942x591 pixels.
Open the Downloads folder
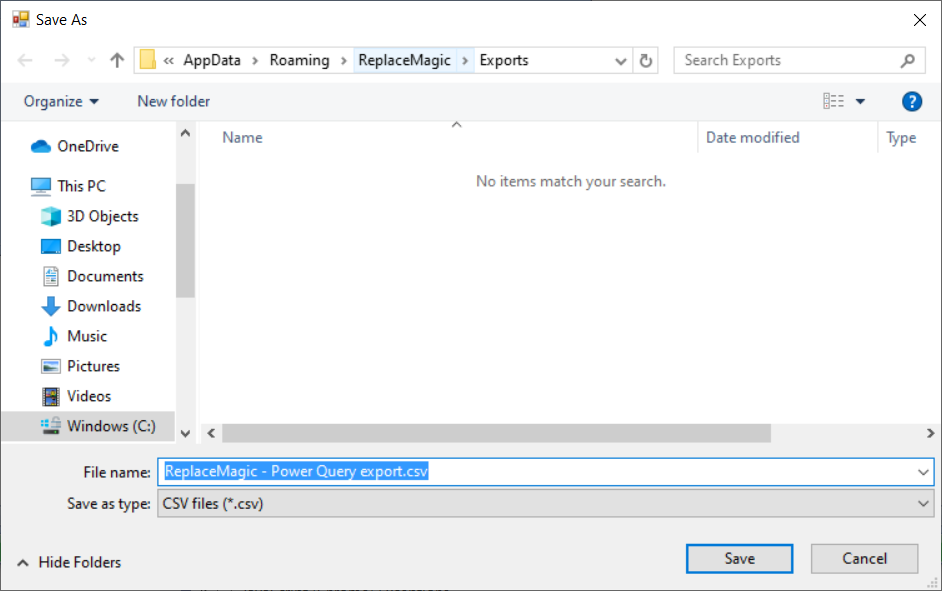pyautogui.click(x=103, y=306)
